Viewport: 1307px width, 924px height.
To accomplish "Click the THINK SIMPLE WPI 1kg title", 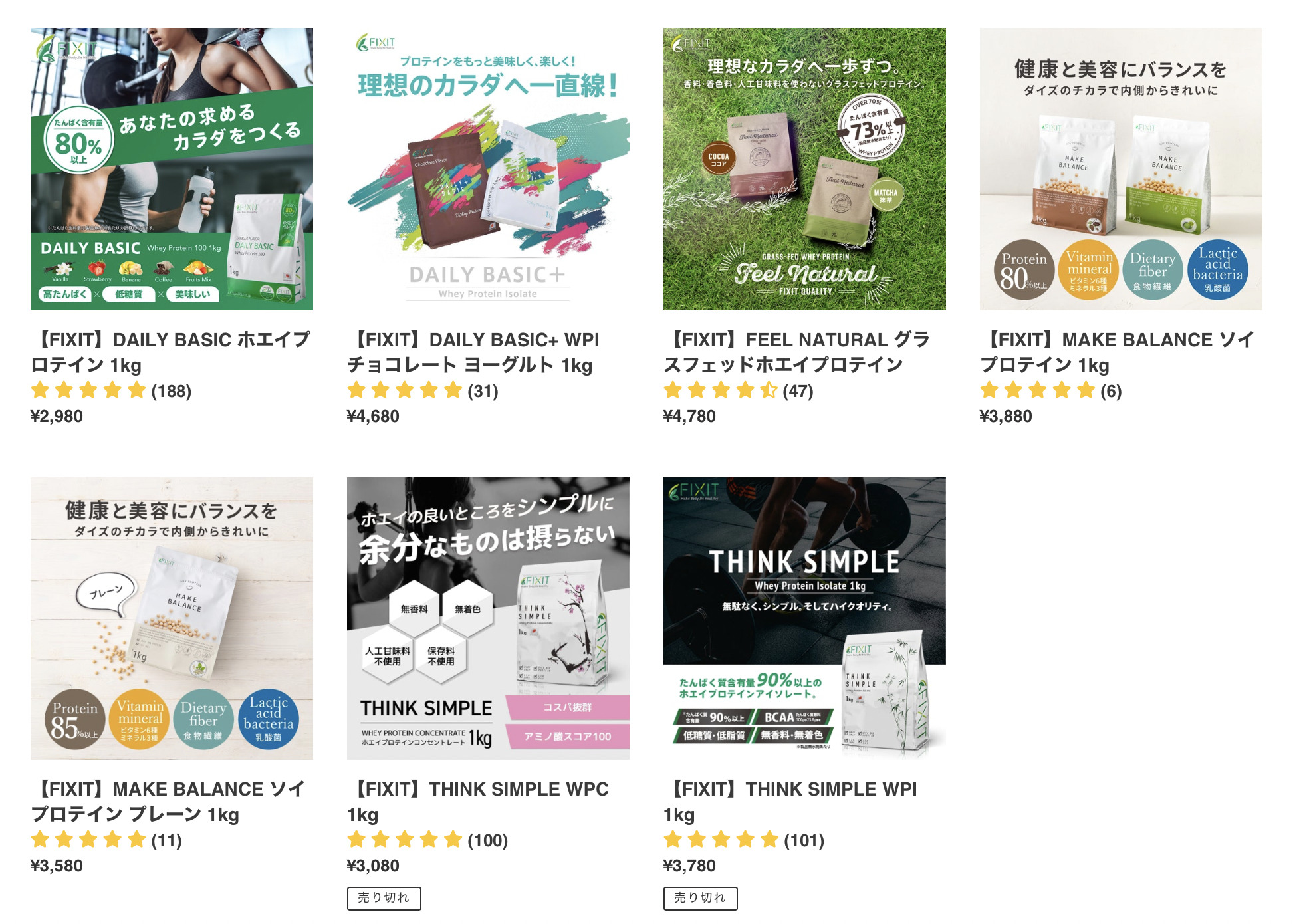I will pyautogui.click(x=790, y=802).
